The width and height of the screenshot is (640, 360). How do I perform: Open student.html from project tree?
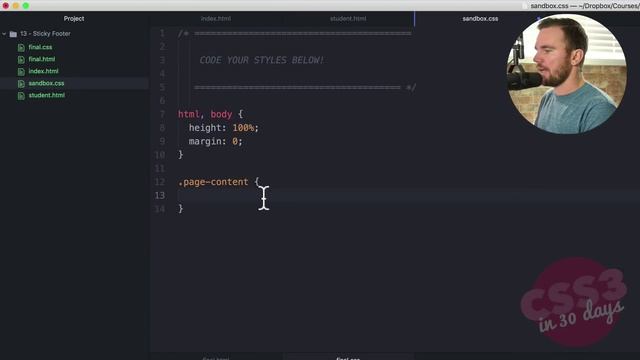tap(47, 95)
